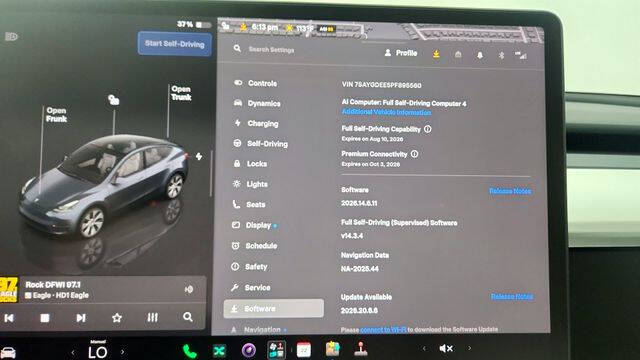Increase volume with the right chevron
The image size is (640, 360).
469,348
